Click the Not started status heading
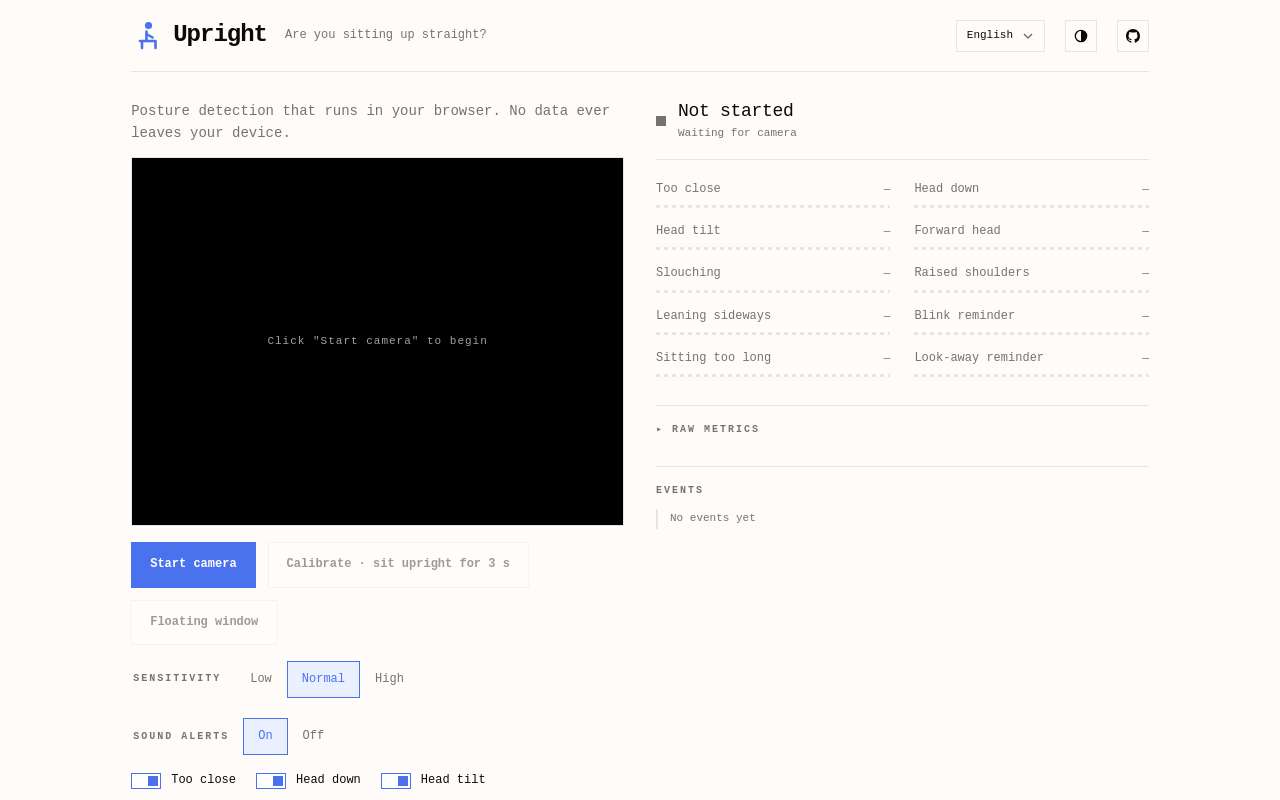The image size is (1280, 800). point(736,111)
